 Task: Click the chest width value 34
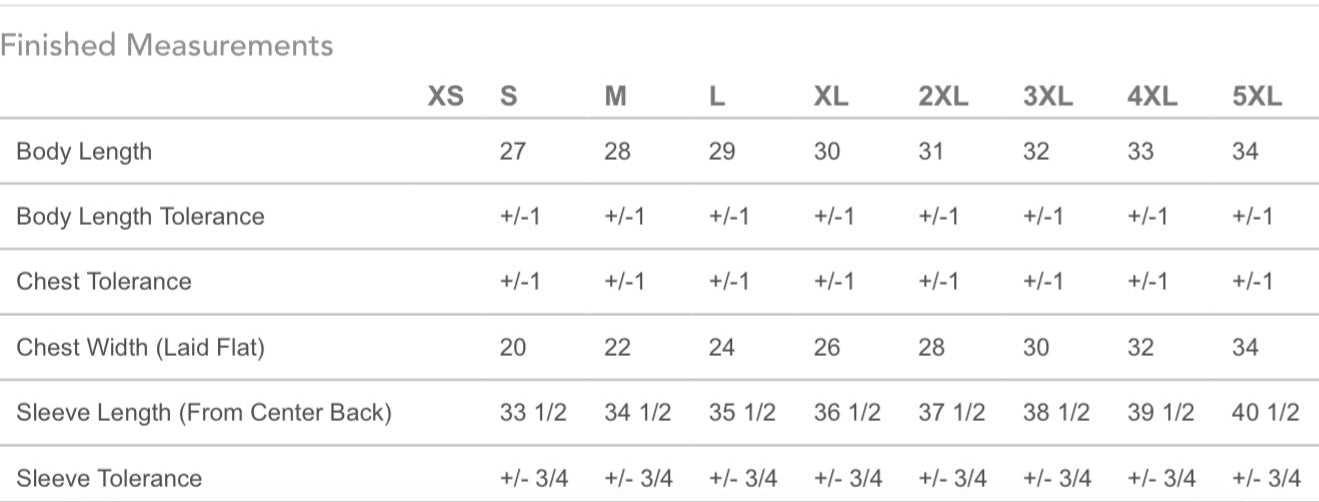coord(1245,348)
